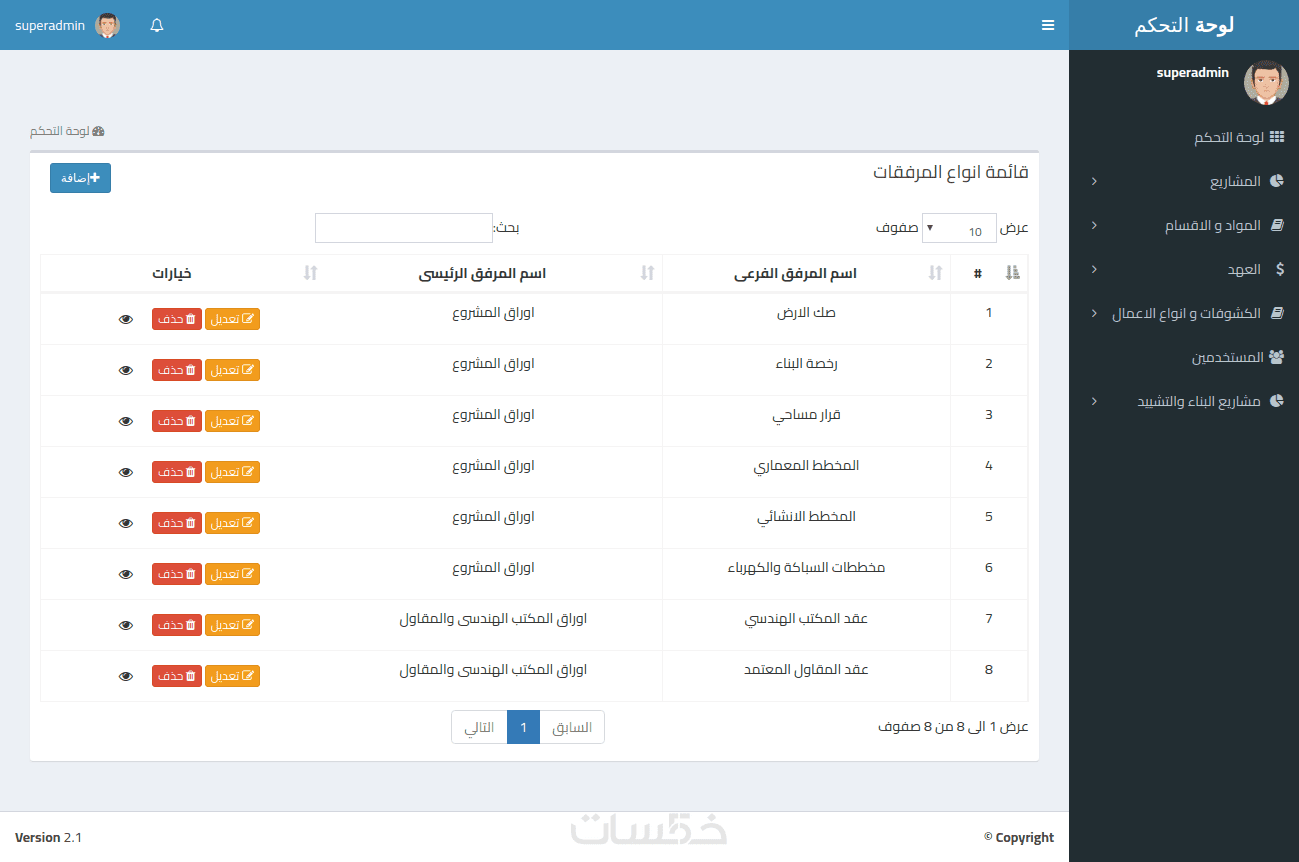This screenshot has height=862, width=1299.
Task: Sort by خيارات column arrows
Action: [310, 273]
